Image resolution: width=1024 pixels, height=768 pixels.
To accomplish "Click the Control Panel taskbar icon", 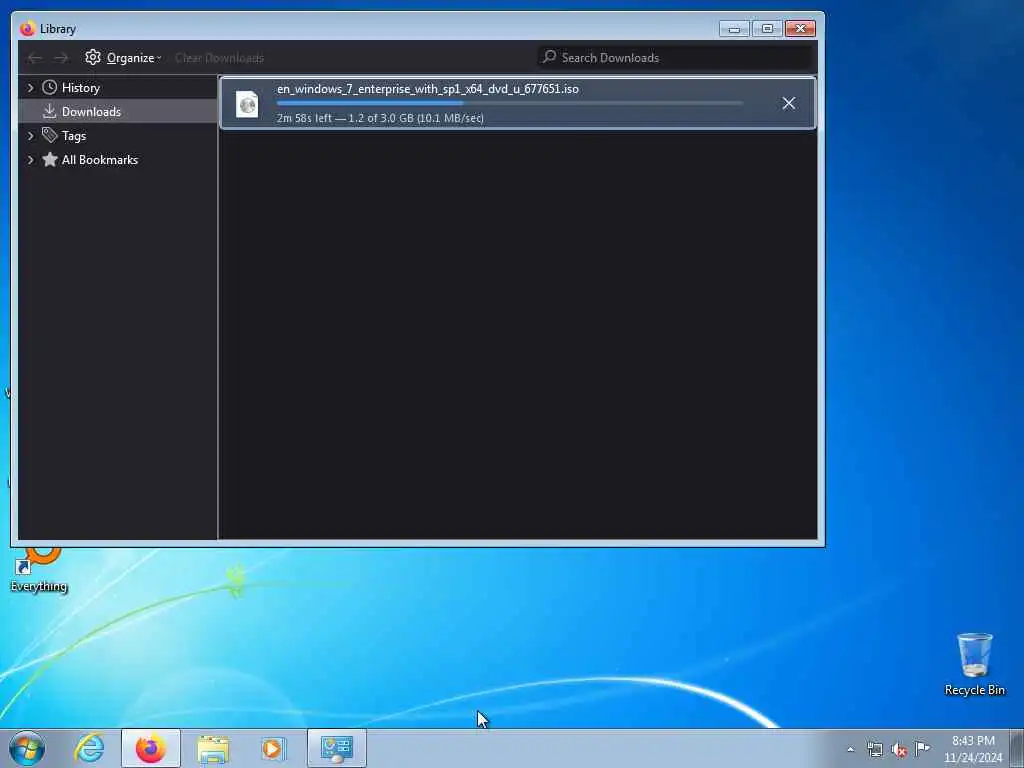I will pos(337,748).
